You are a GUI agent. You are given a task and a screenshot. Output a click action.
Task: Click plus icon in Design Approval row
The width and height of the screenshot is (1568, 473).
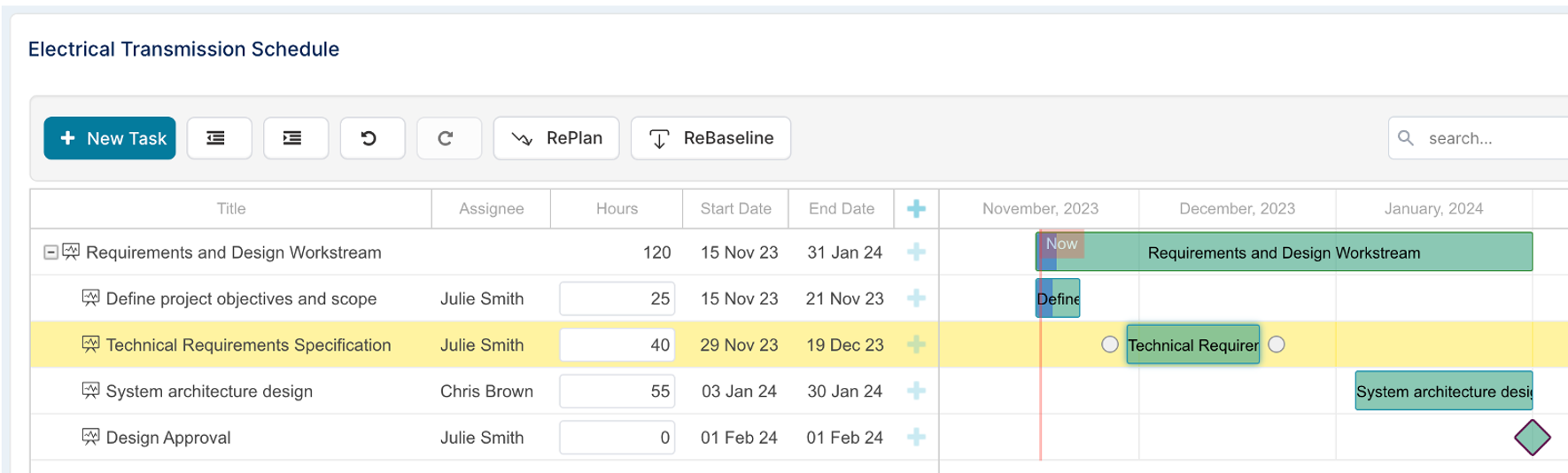[x=916, y=438]
